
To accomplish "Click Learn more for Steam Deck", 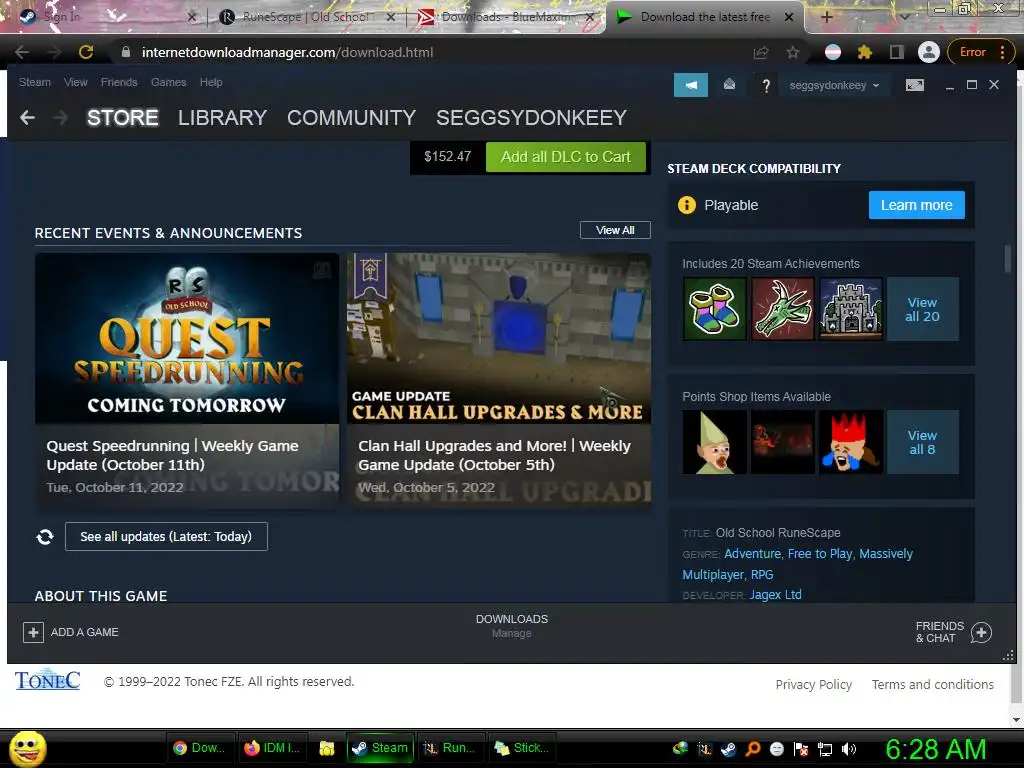I will pos(916,205).
